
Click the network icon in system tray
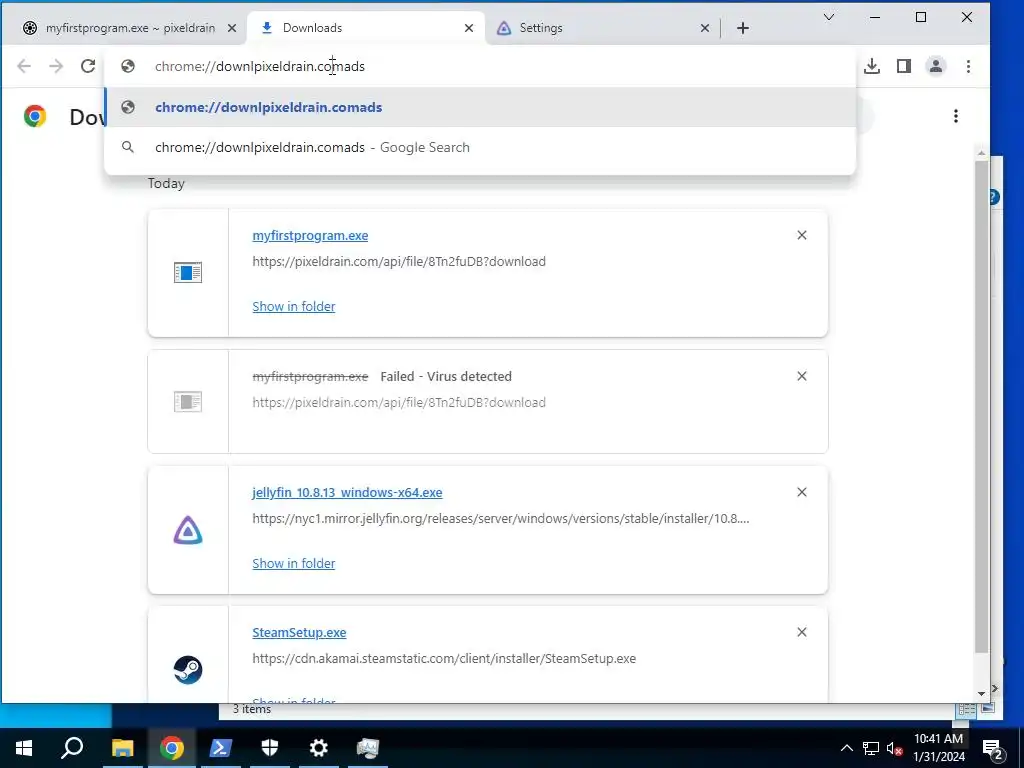[871, 748]
